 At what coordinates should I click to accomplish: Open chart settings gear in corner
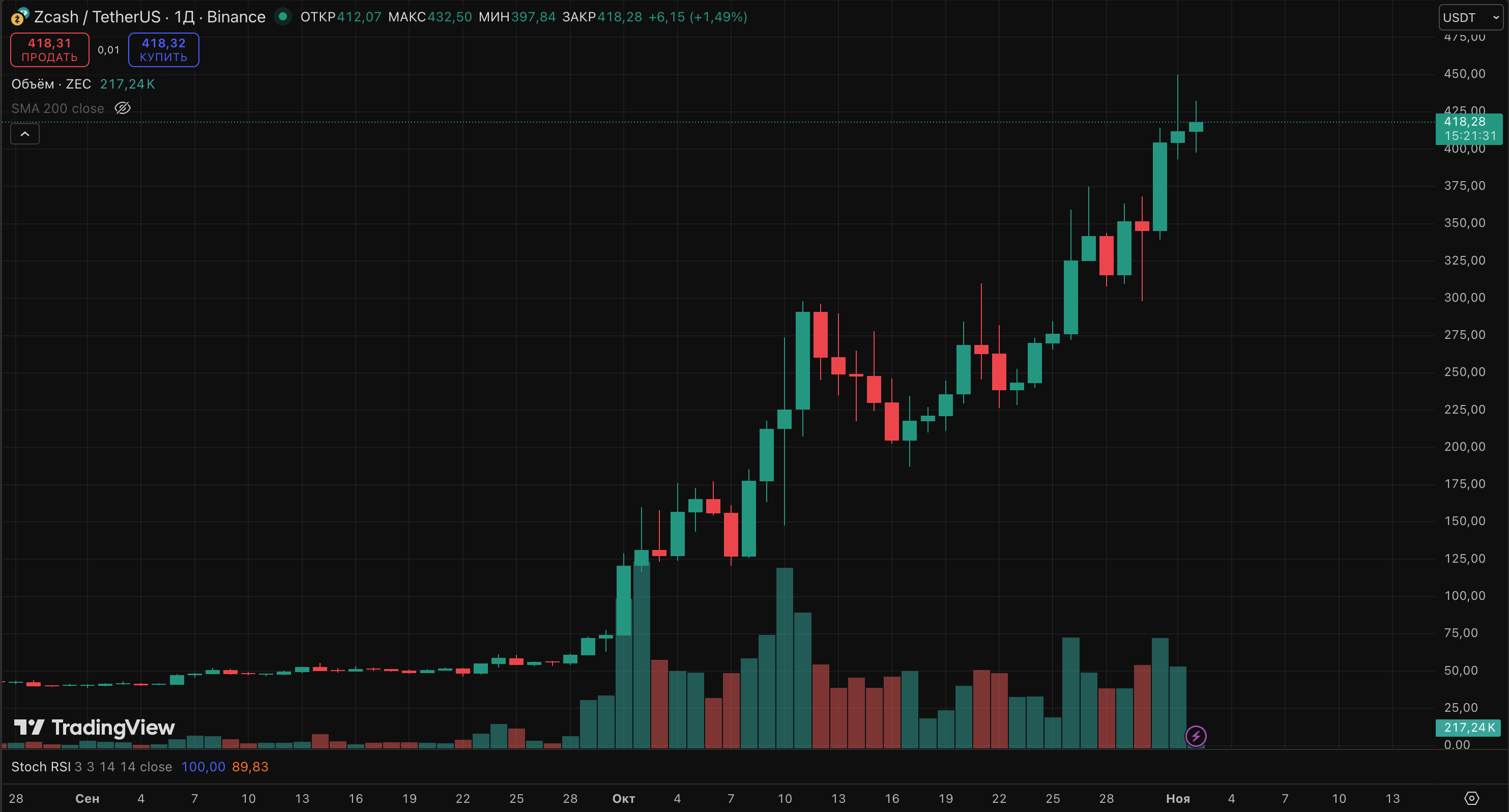click(1471, 798)
